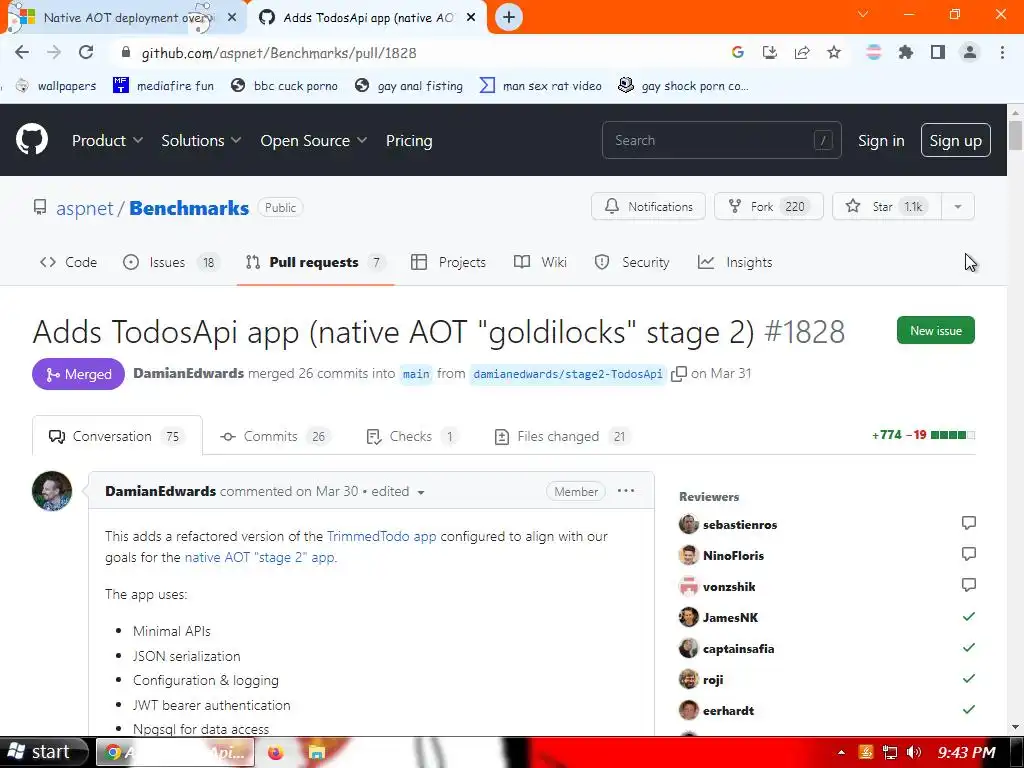Click the New issue button
The image size is (1024, 768).
pos(935,330)
